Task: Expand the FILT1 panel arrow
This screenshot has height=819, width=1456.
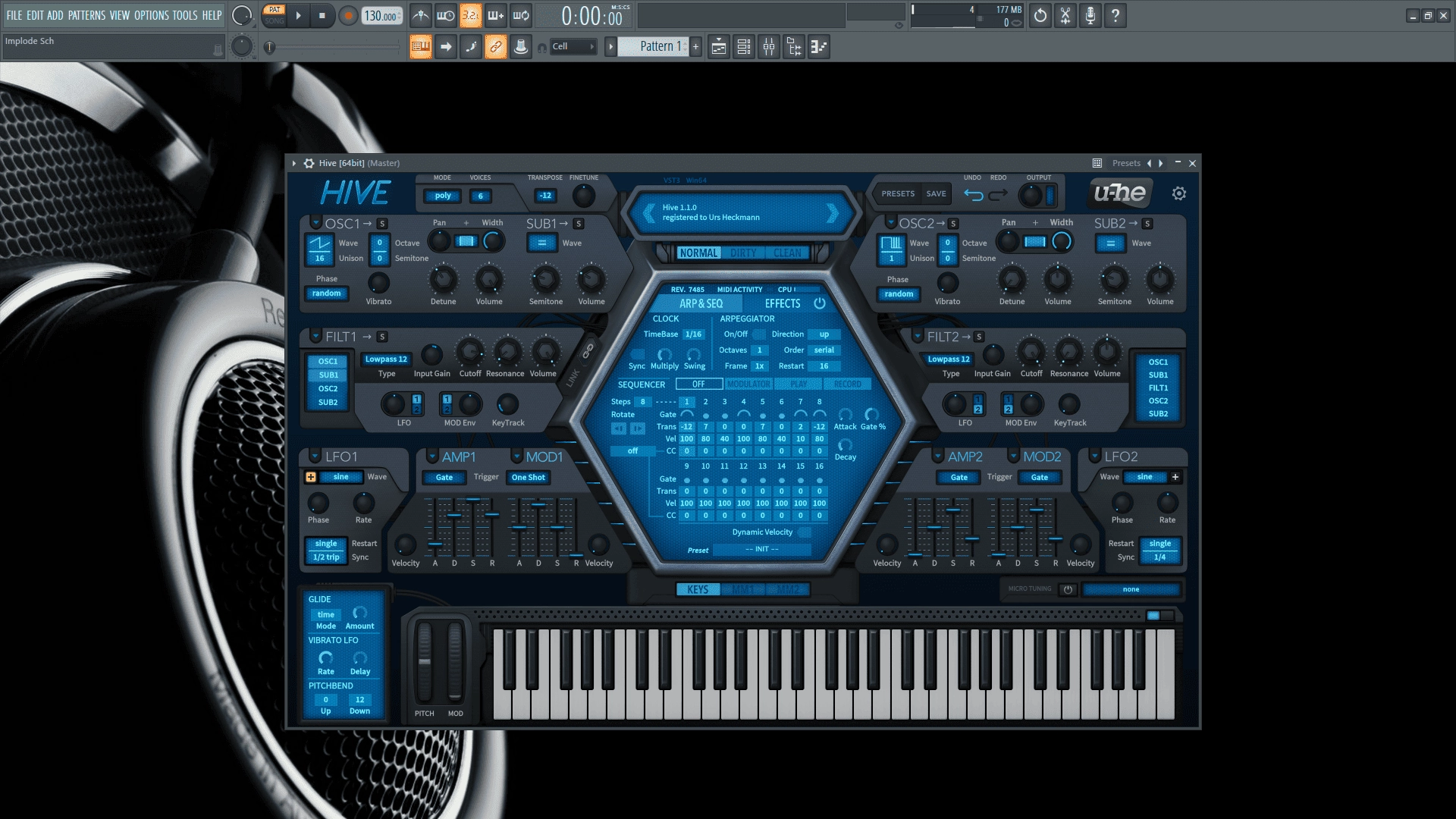Action: click(315, 336)
